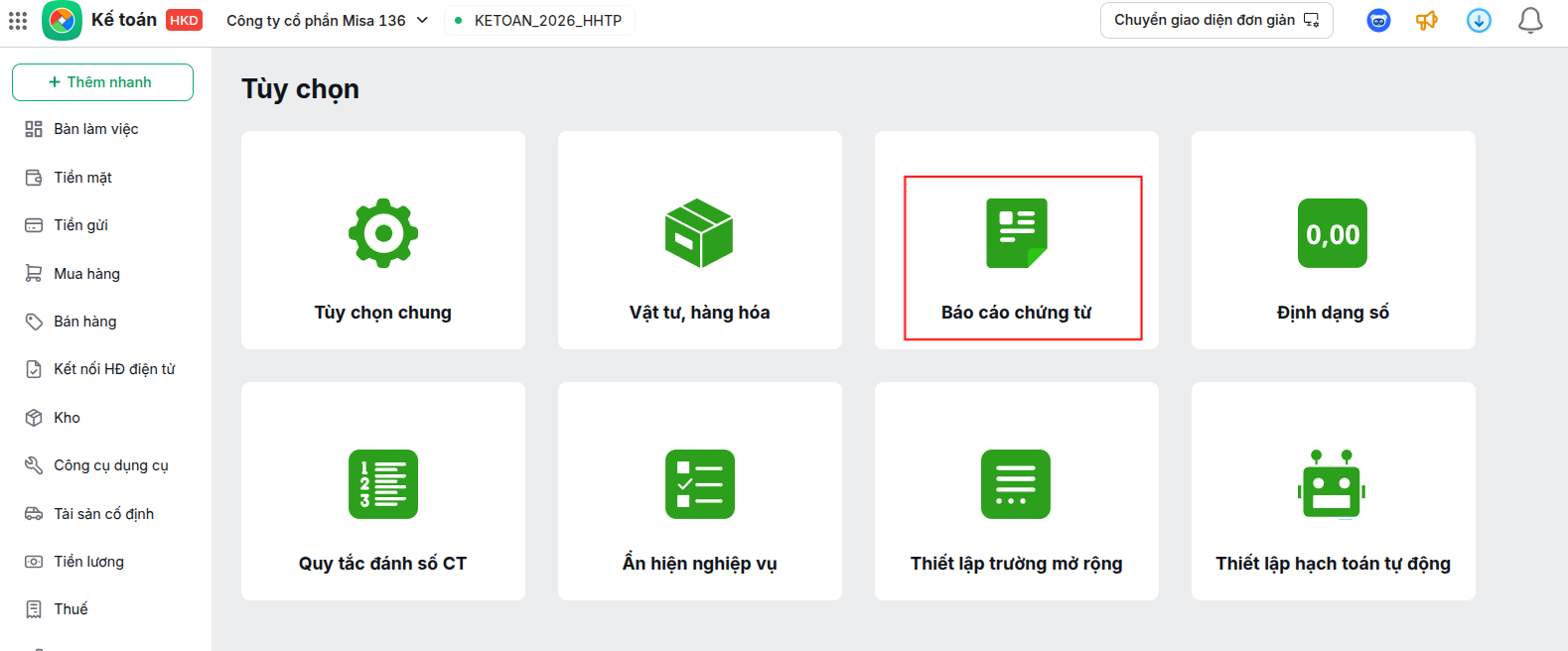
Task: Click the Tiền mặt wallet icon
Action: 34,177
